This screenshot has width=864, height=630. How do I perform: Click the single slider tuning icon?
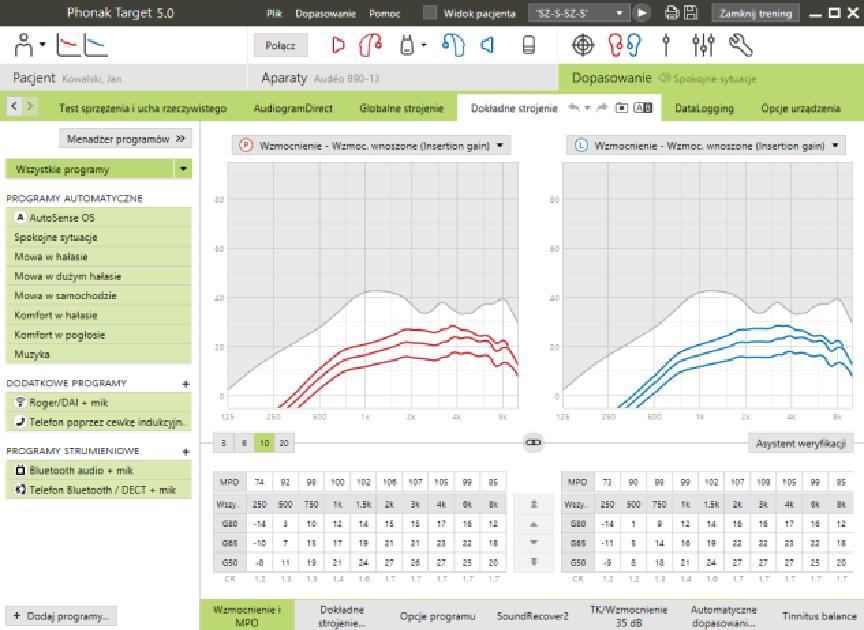(666, 45)
